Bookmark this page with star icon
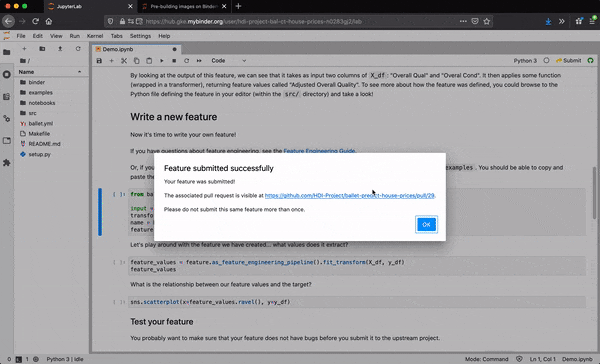Image resolution: width=600 pixels, height=364 pixels. click(487, 21)
